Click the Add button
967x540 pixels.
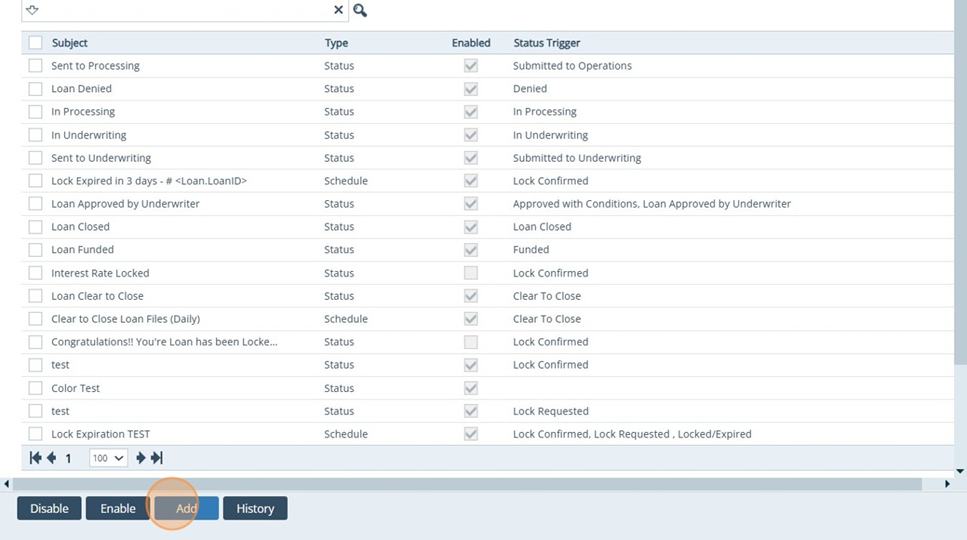point(186,508)
